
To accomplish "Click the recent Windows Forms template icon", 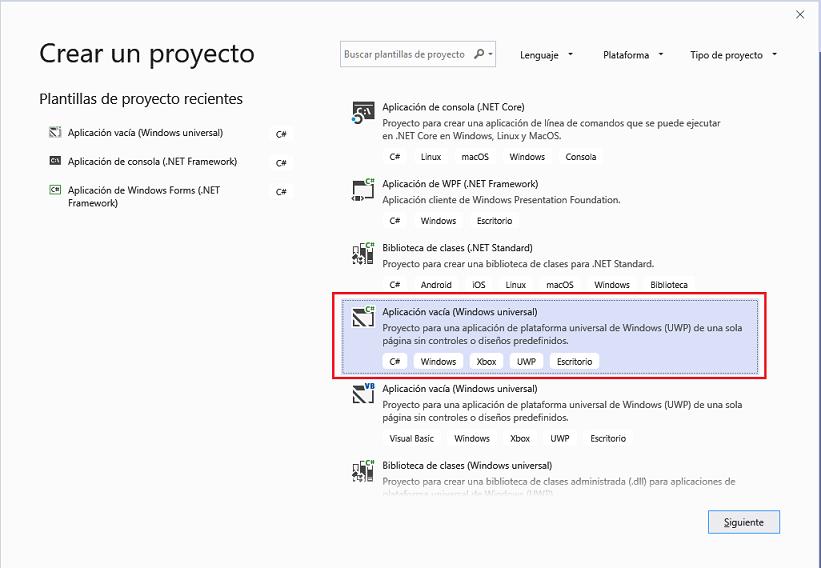I will [55, 190].
